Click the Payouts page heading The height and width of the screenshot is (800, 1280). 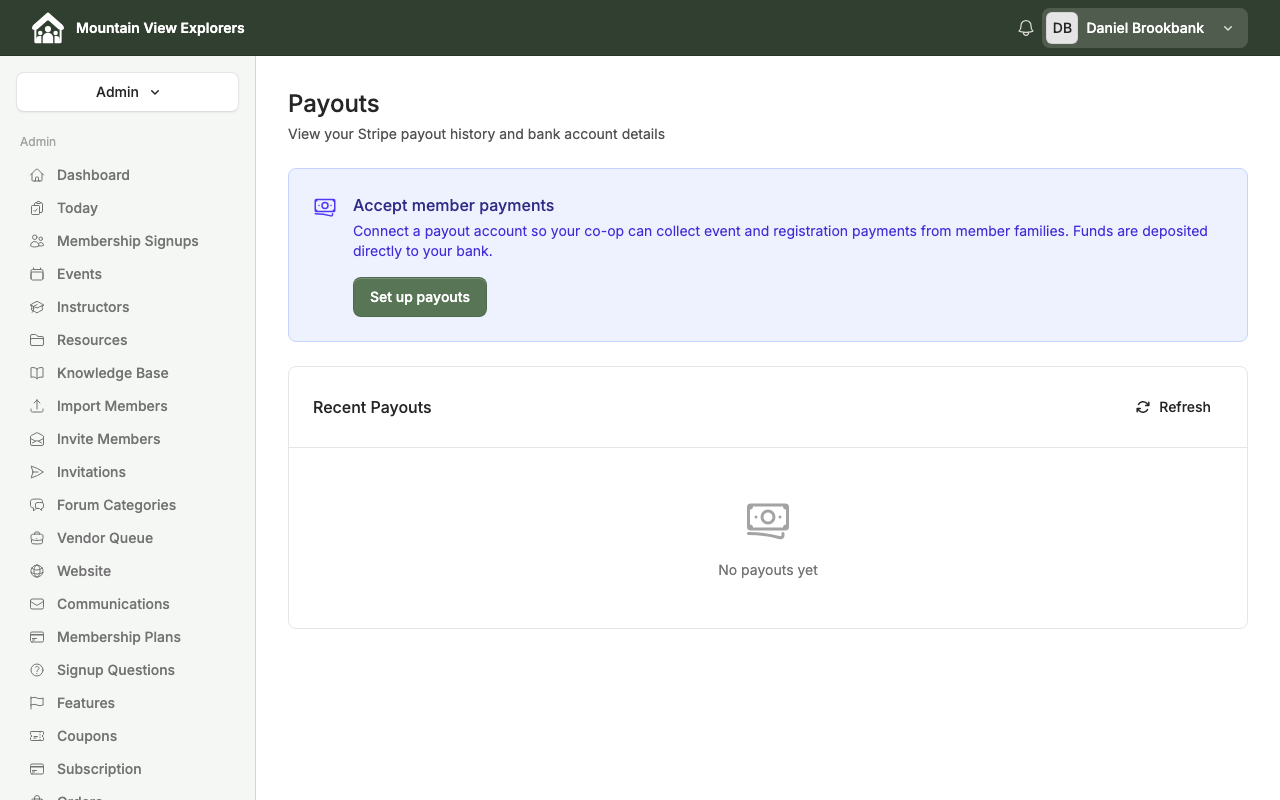click(x=334, y=104)
